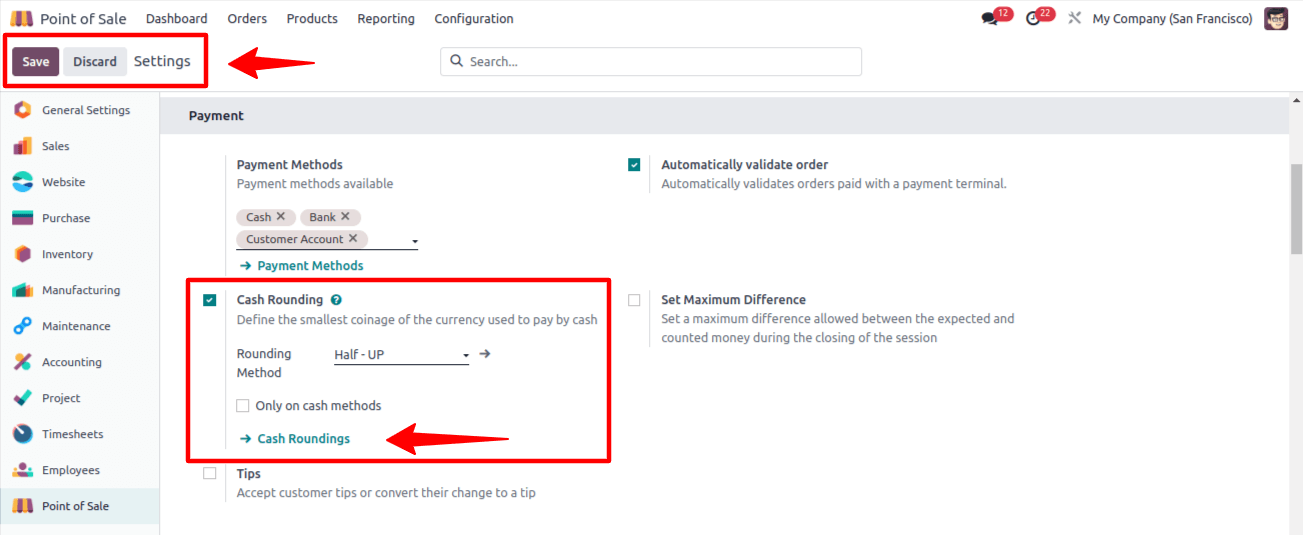Click the search magnifier icon

pyautogui.click(x=457, y=61)
